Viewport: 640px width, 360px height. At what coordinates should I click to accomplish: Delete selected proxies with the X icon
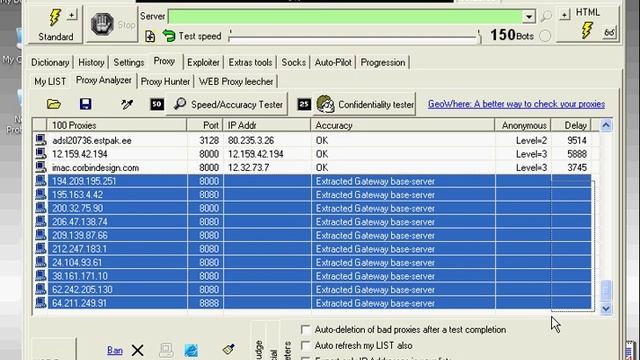point(138,350)
